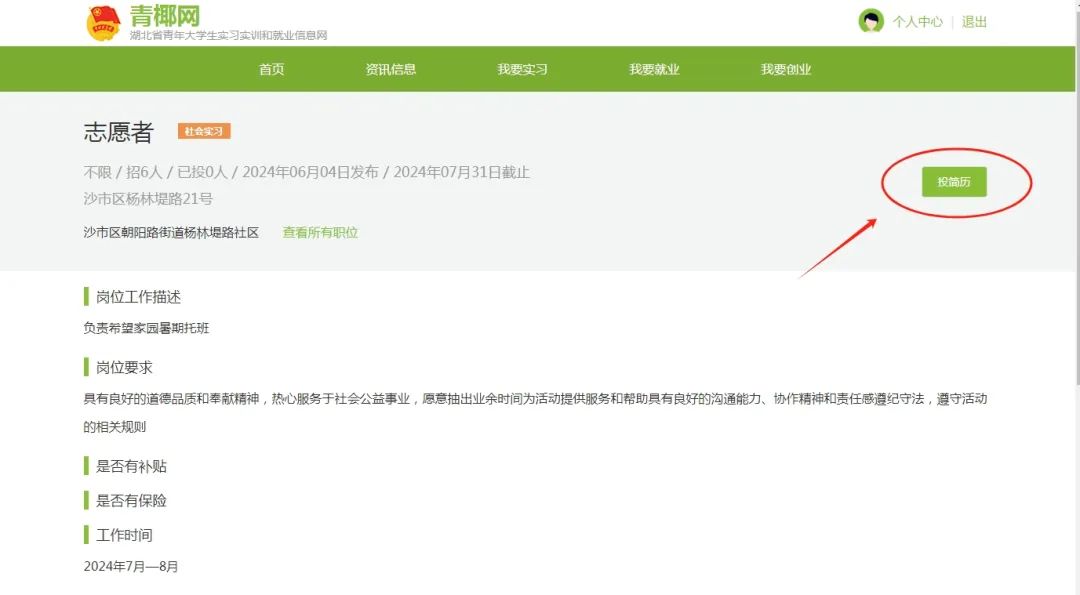The width and height of the screenshot is (1080, 595).
Task: Click the Youth League emblem logo icon
Action: (103, 22)
